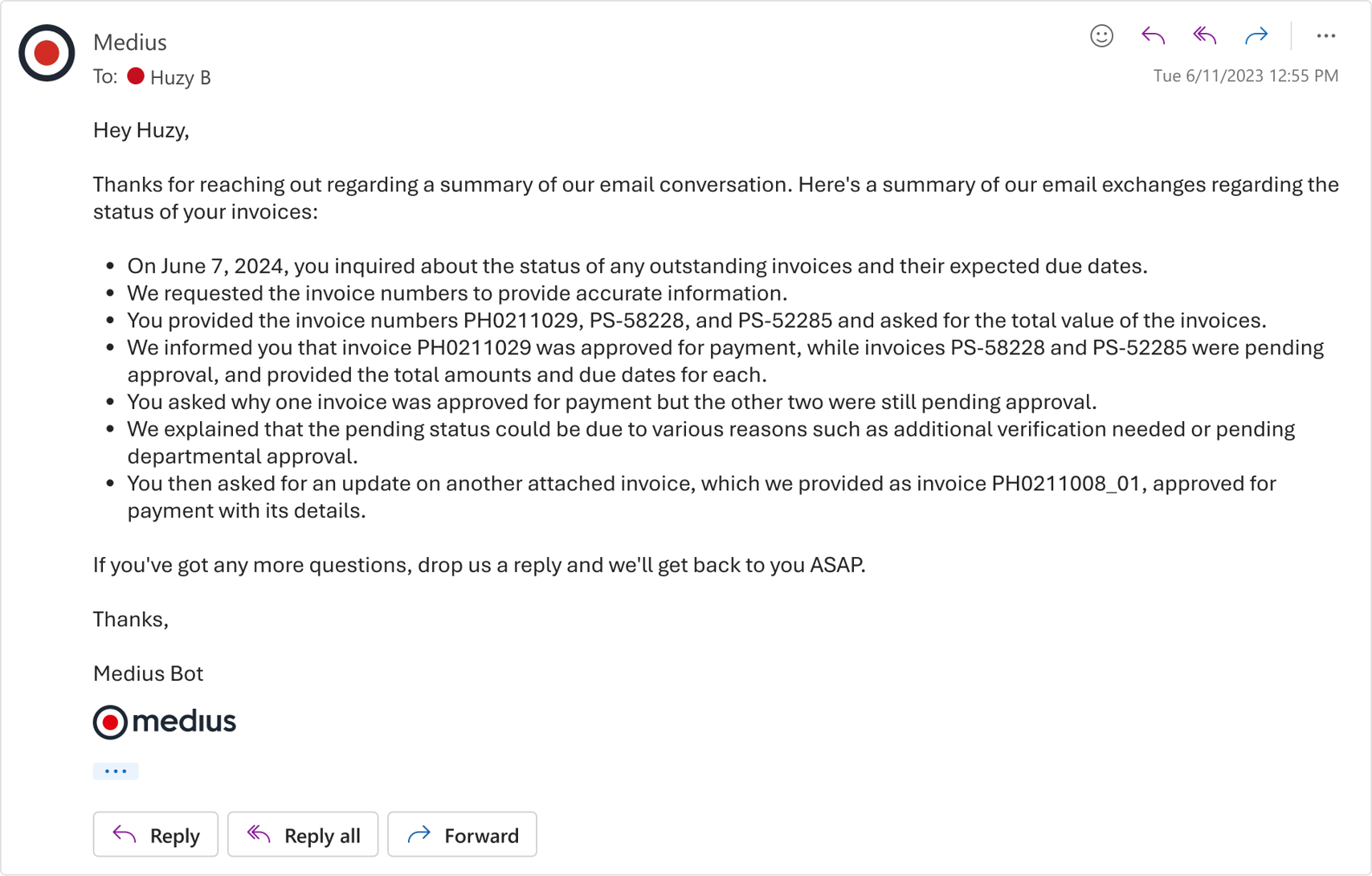The height and width of the screenshot is (876, 1372).
Task: Click the Reply button below the message
Action: click(155, 834)
